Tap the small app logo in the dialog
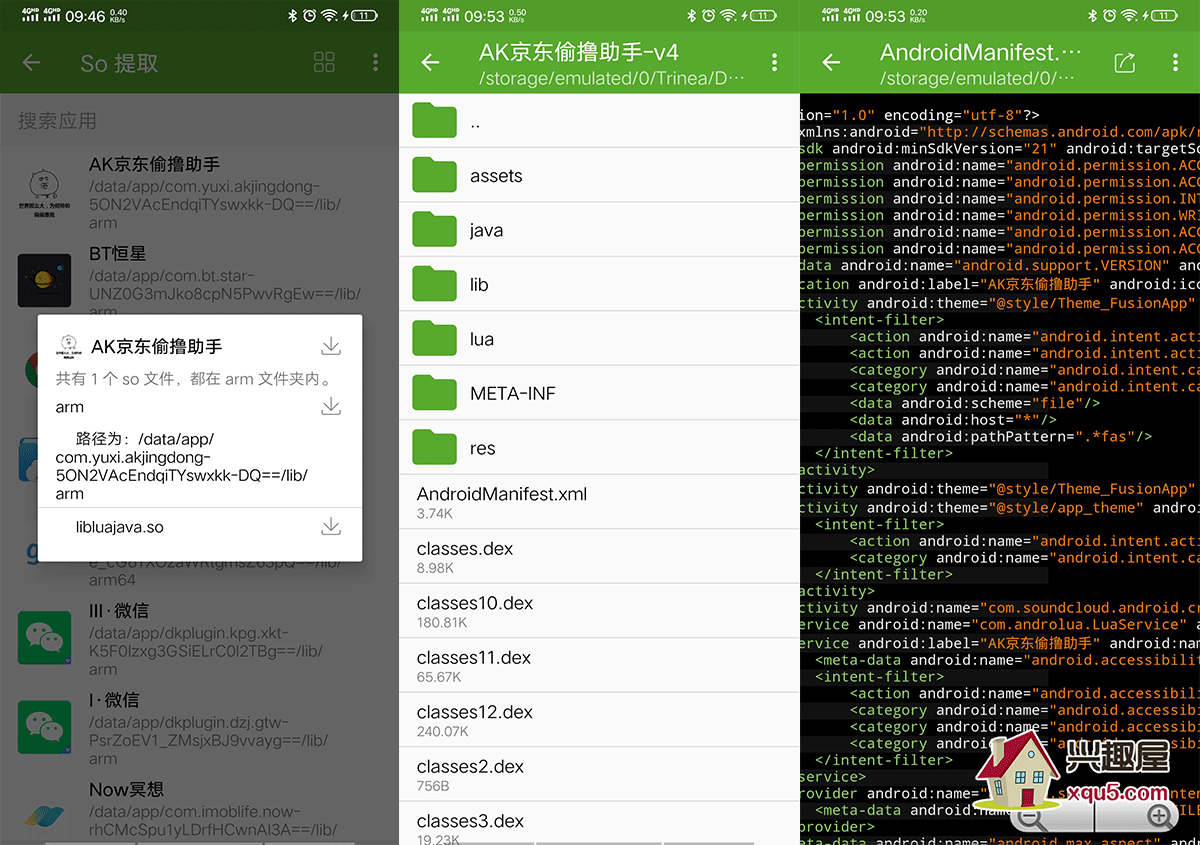1200x845 pixels. (68, 346)
